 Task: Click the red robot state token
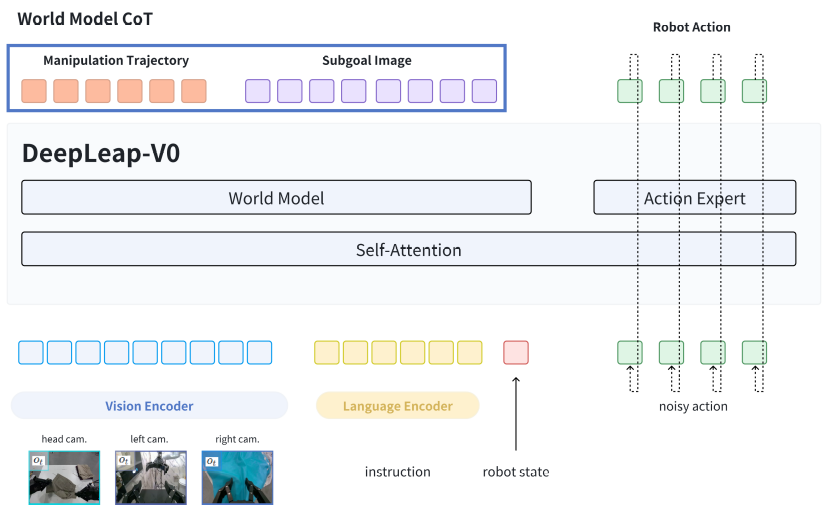(516, 352)
